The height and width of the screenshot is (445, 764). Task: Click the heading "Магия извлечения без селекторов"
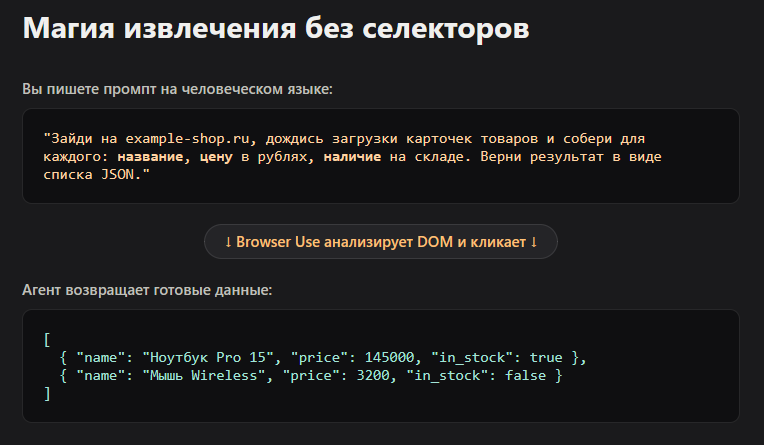[x=276, y=28]
